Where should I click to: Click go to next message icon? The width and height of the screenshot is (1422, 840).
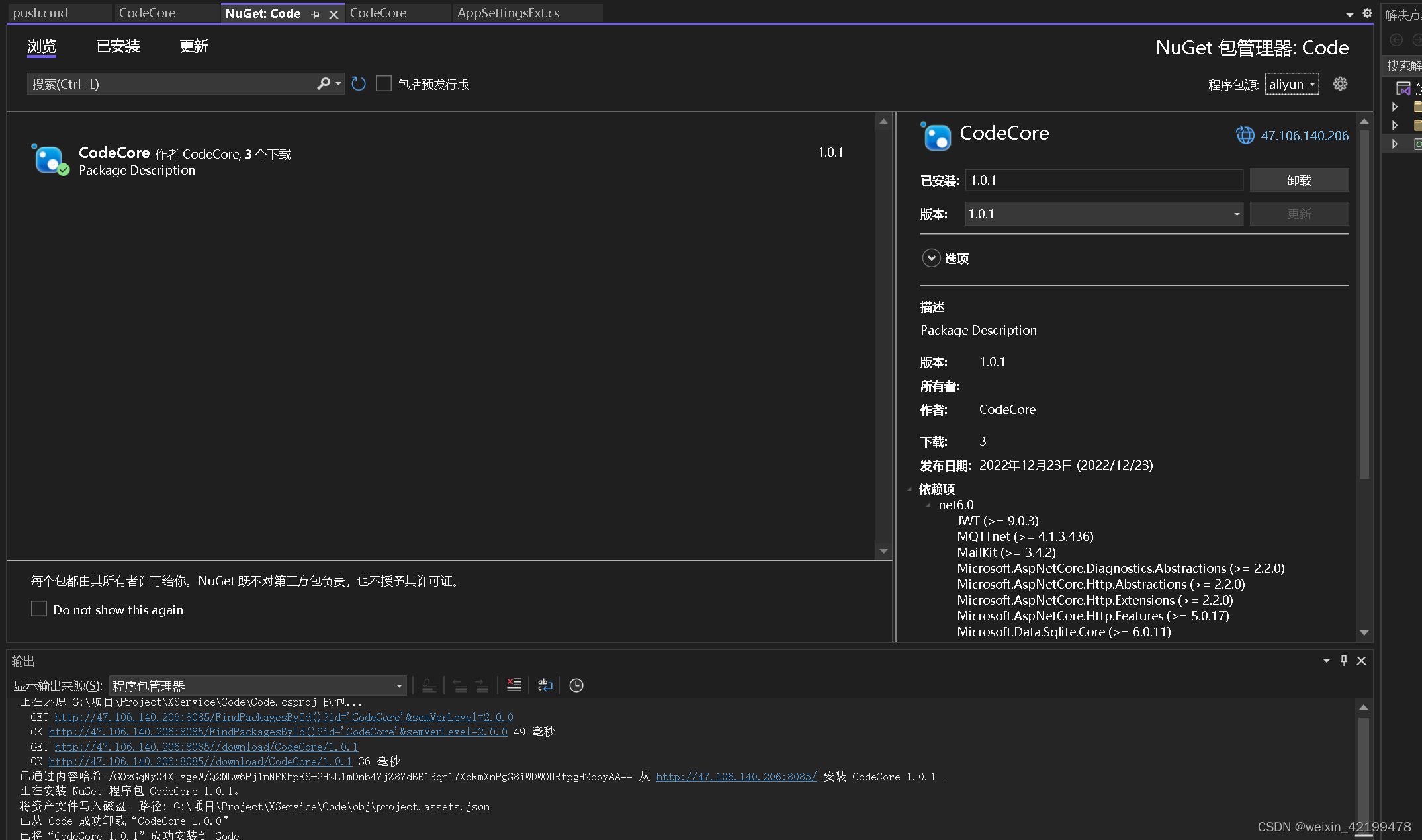click(482, 685)
